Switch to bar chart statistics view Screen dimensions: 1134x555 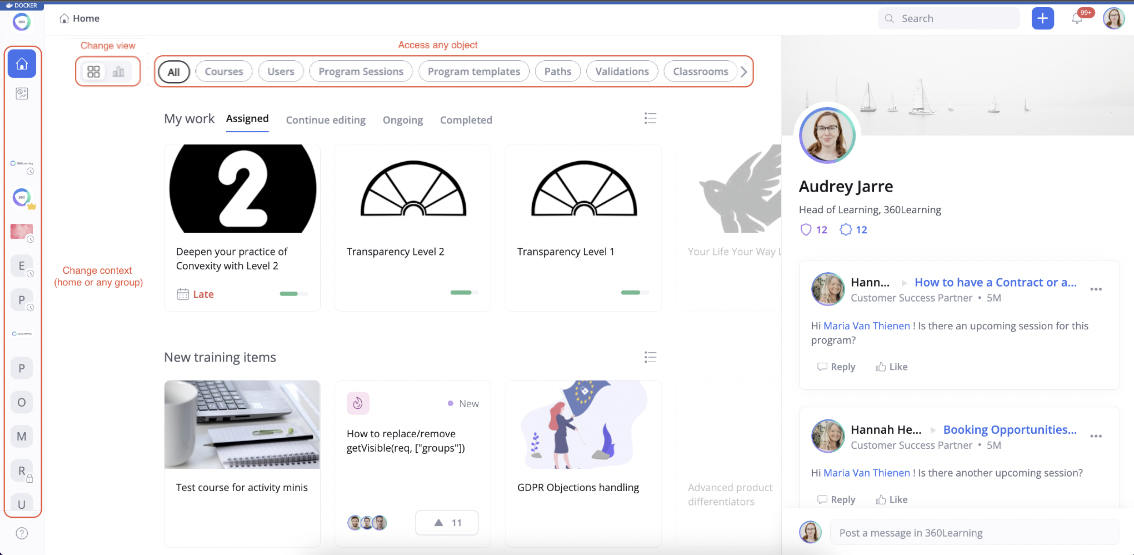(x=119, y=72)
